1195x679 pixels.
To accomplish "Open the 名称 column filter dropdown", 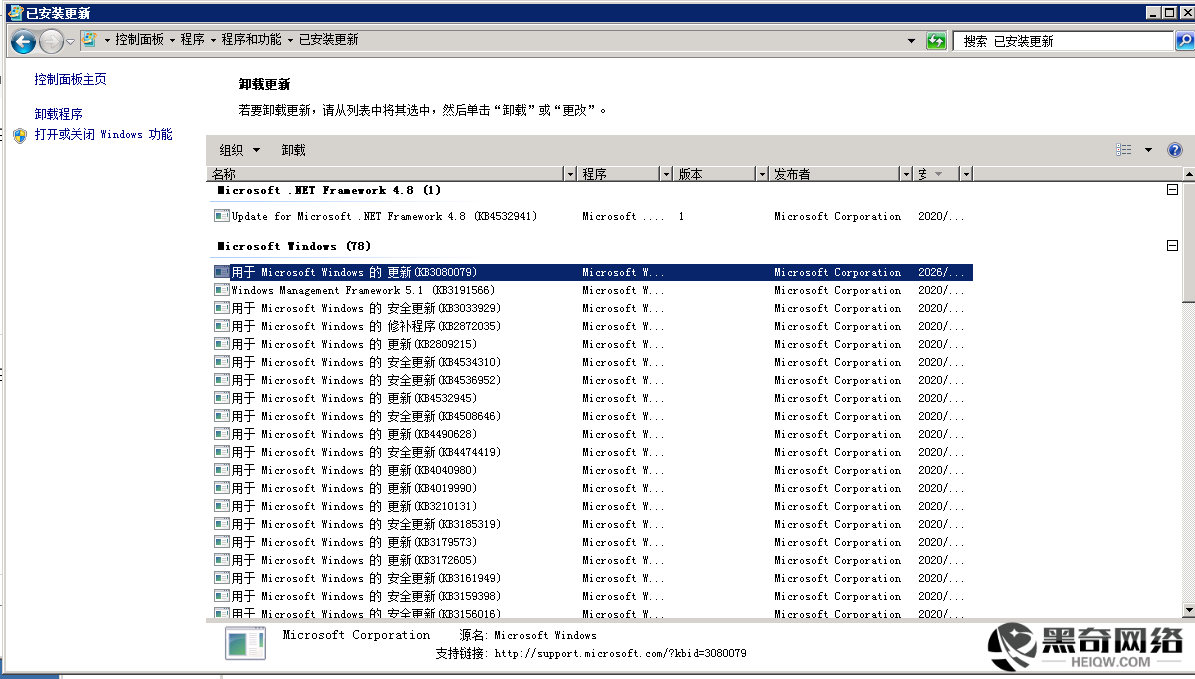I will [570, 174].
